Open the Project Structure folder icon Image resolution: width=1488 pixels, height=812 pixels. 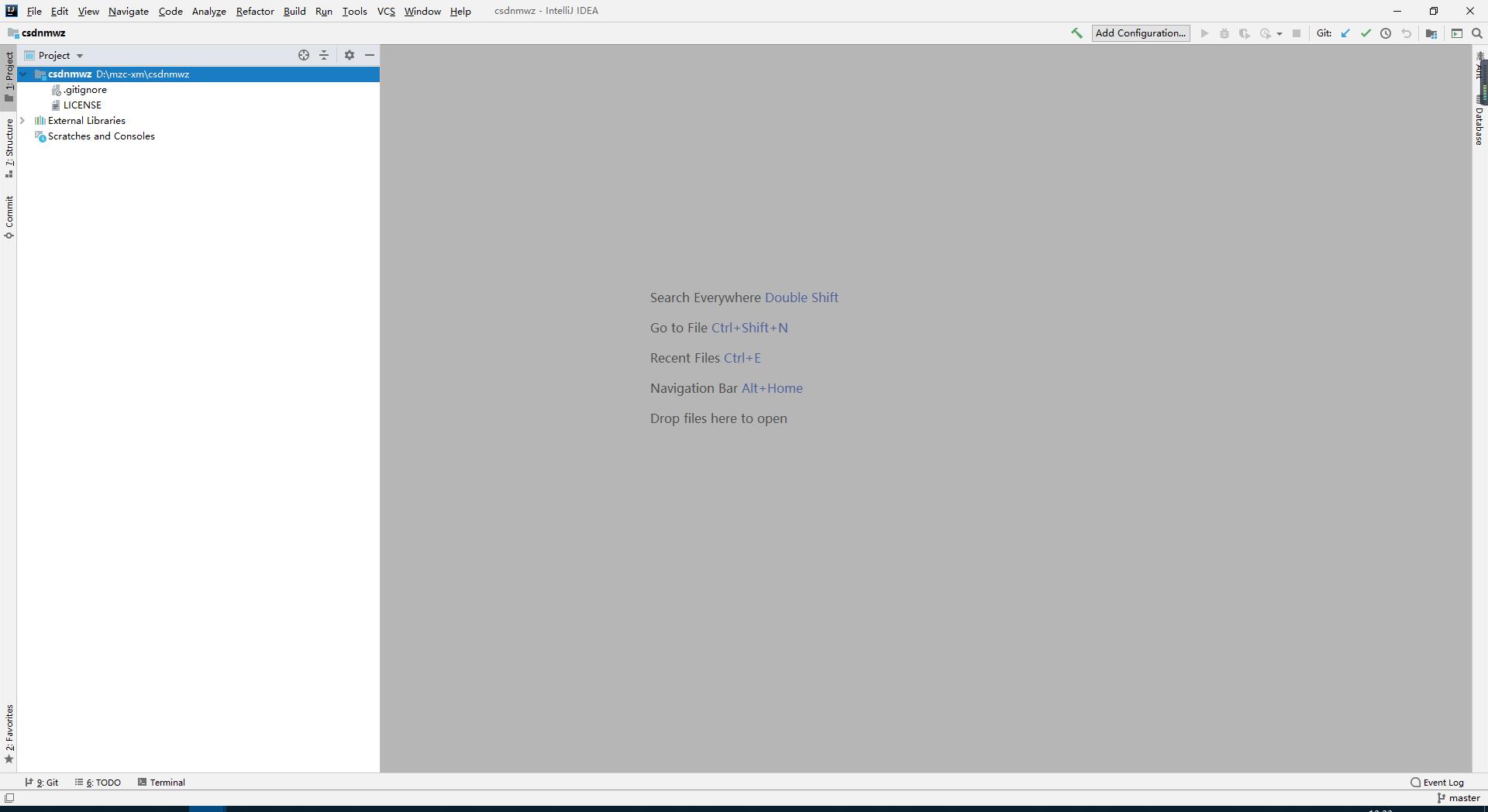tap(1431, 33)
